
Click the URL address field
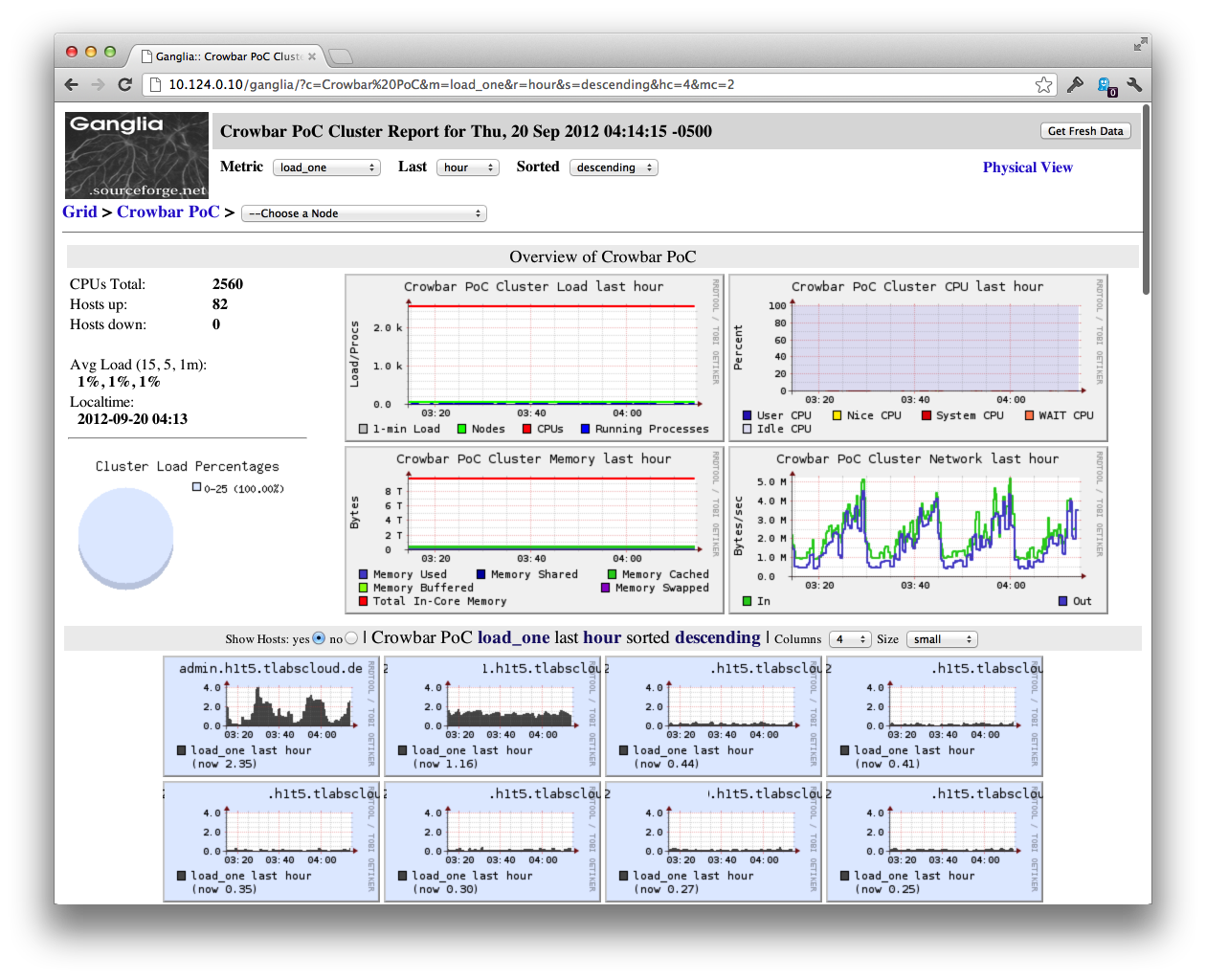click(598, 84)
